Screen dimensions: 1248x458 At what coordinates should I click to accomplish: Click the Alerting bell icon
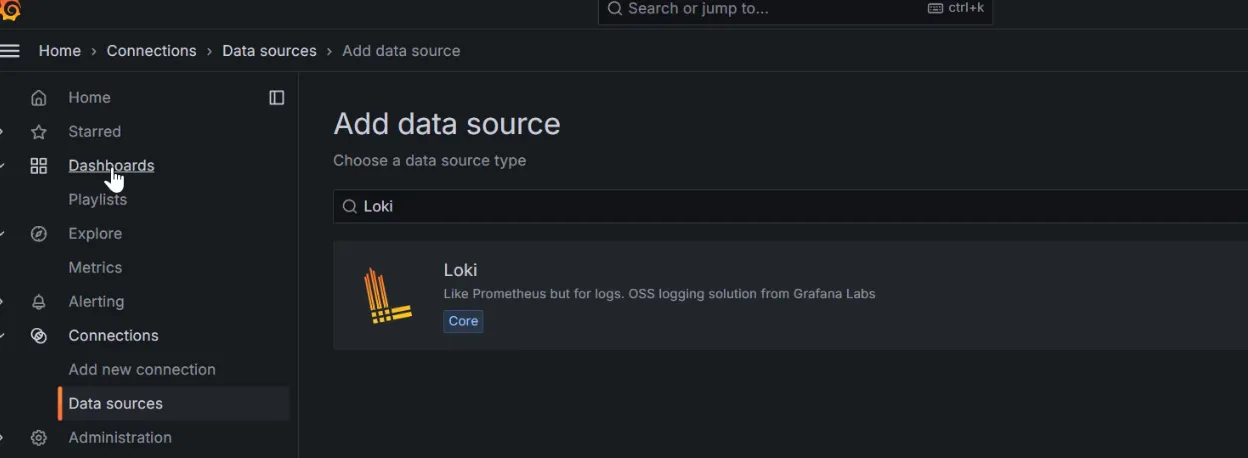click(x=39, y=302)
